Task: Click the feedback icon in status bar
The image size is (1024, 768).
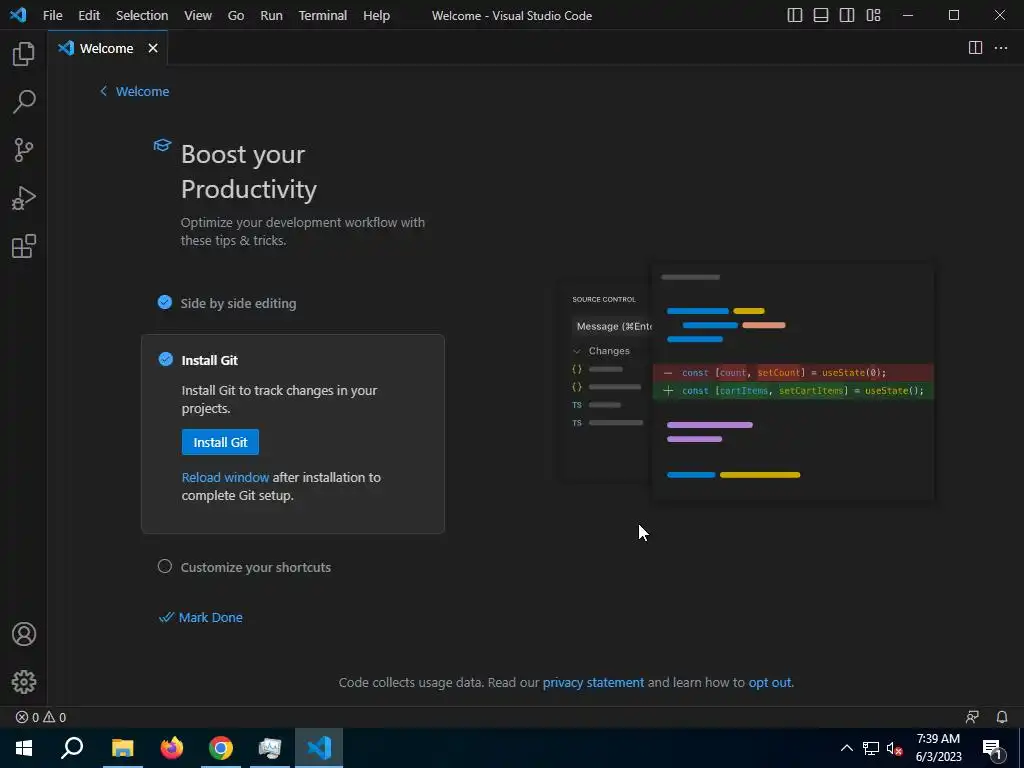Action: [972, 717]
